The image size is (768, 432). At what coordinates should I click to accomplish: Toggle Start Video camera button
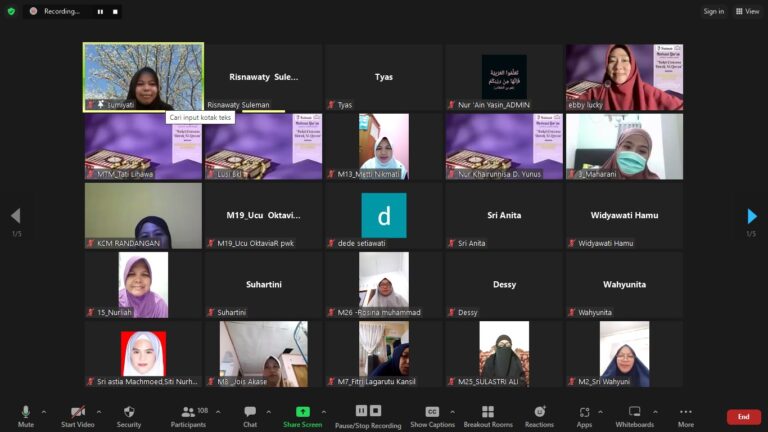(77, 417)
